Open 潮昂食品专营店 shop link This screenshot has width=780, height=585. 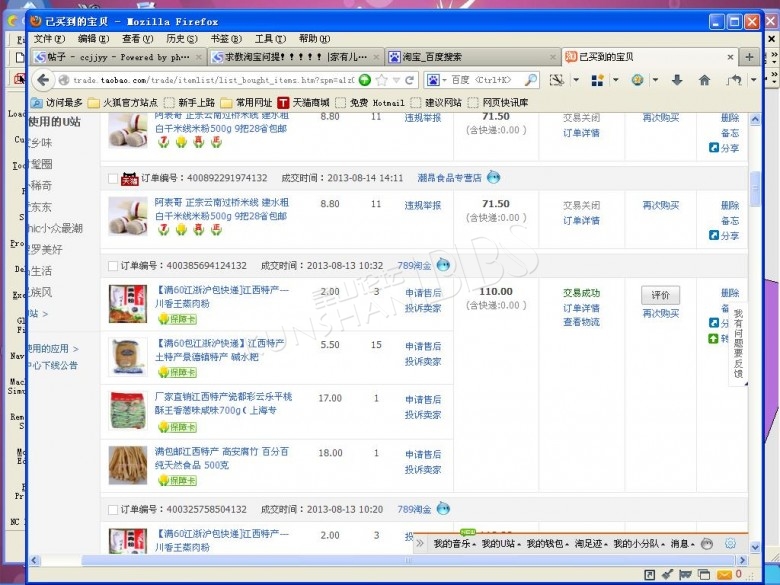point(449,178)
